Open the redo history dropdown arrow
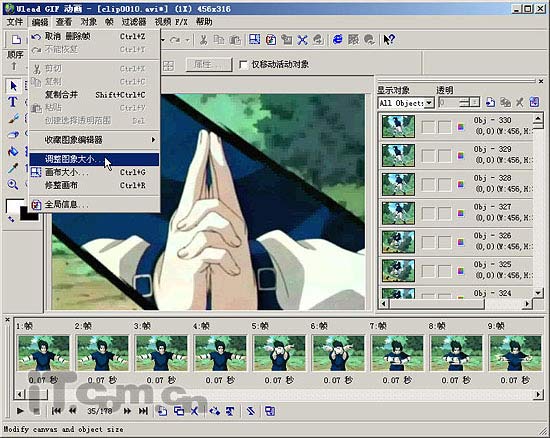This screenshot has height=438, width=550. pos(187,40)
